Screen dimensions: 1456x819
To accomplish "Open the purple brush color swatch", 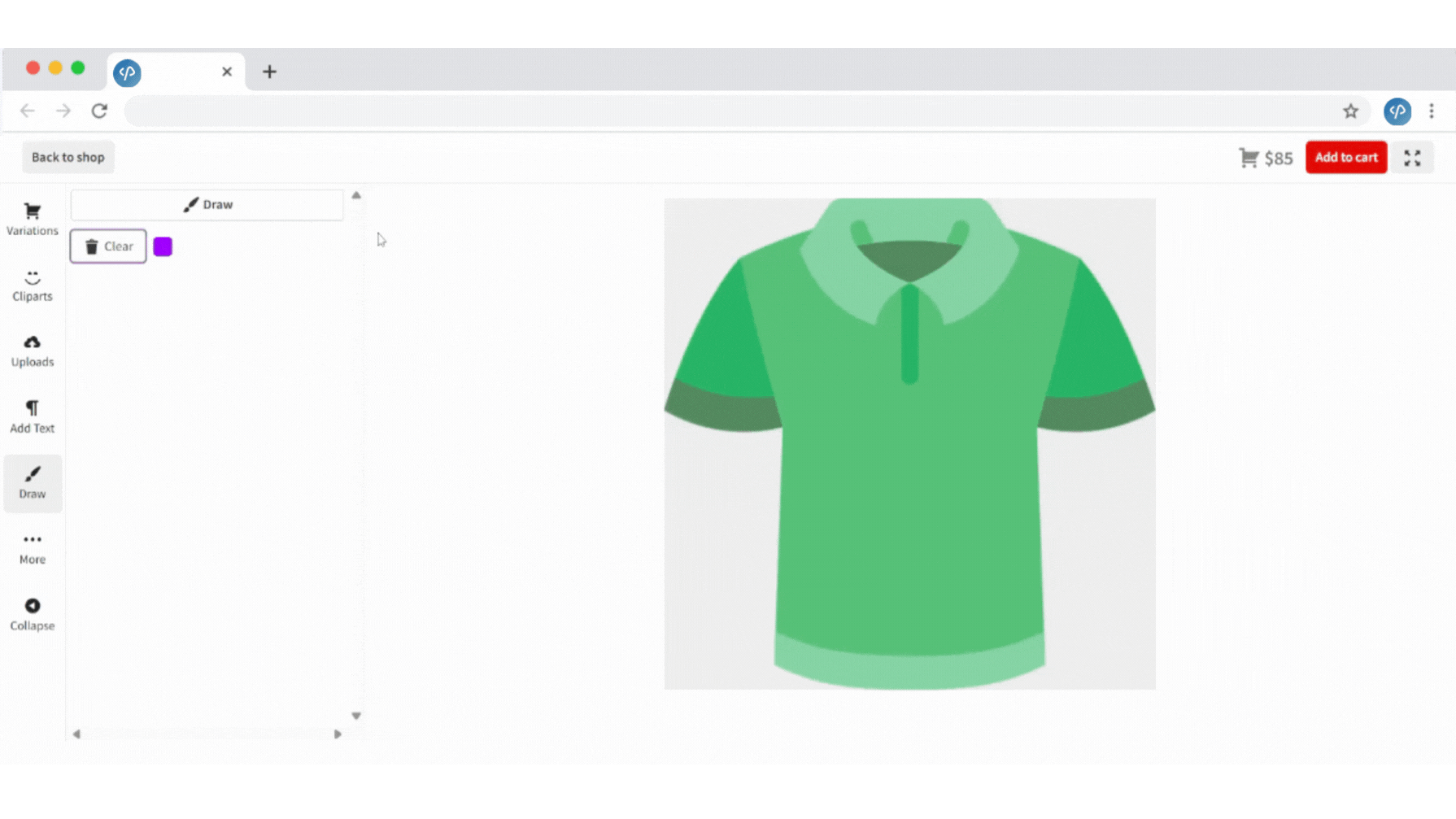I will [x=163, y=246].
